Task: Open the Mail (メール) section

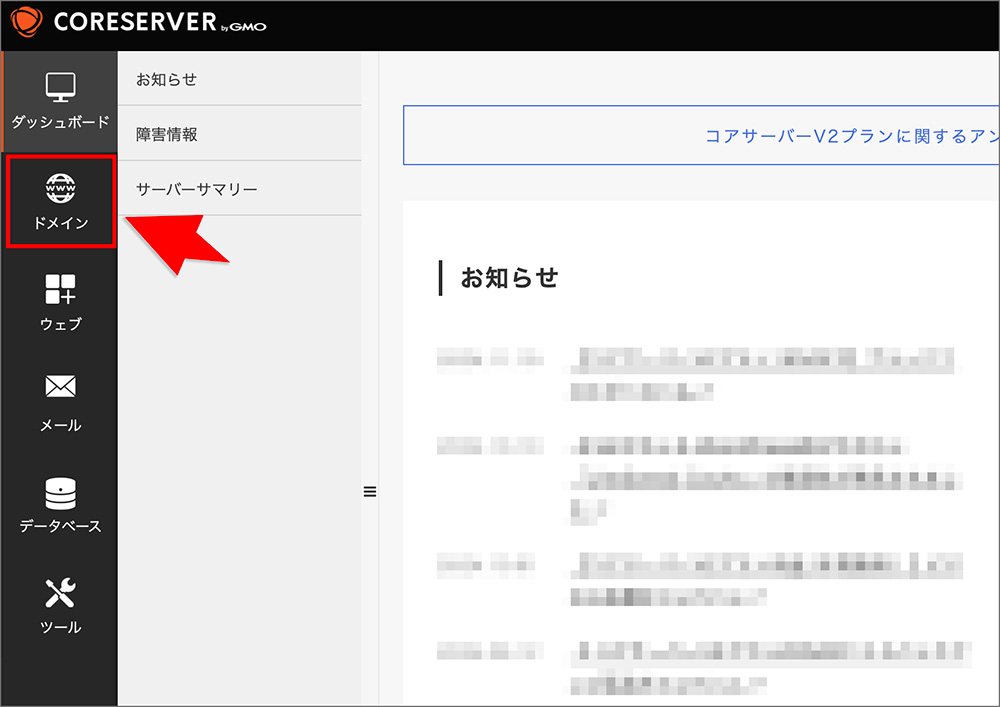Action: 60,404
